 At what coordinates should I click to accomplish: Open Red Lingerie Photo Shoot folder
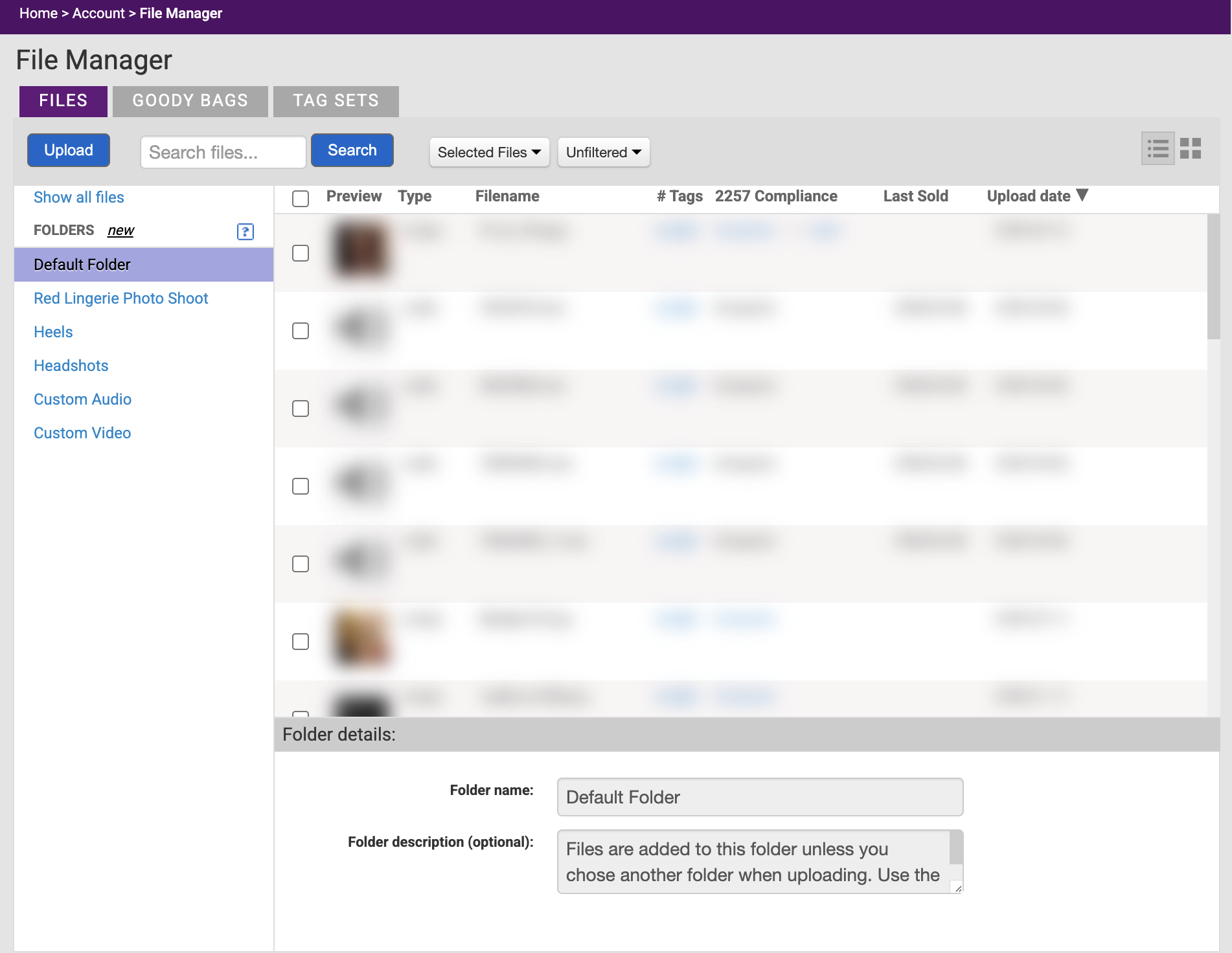(121, 298)
